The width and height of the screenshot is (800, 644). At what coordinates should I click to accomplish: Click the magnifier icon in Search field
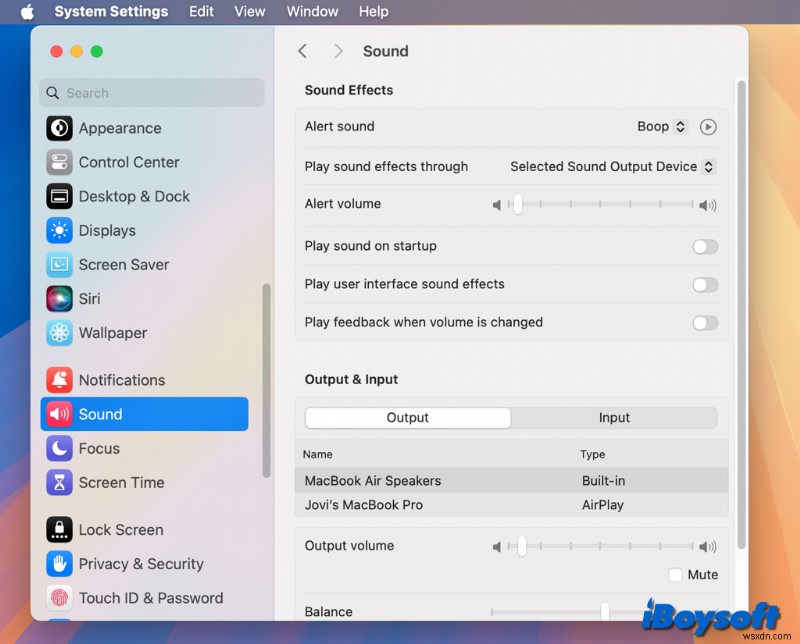pyautogui.click(x=52, y=93)
